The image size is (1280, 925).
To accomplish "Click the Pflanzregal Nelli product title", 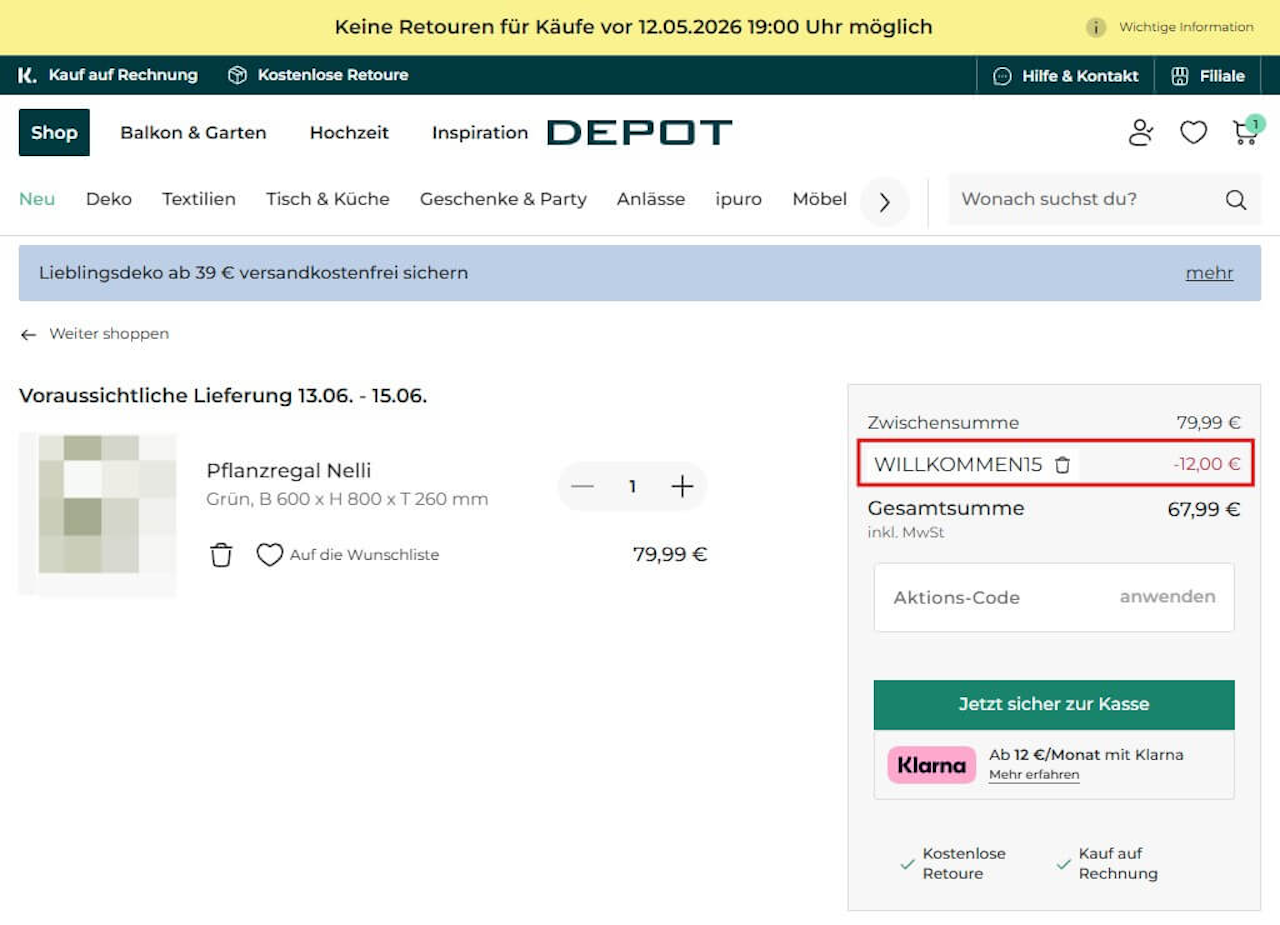I will (x=289, y=470).
